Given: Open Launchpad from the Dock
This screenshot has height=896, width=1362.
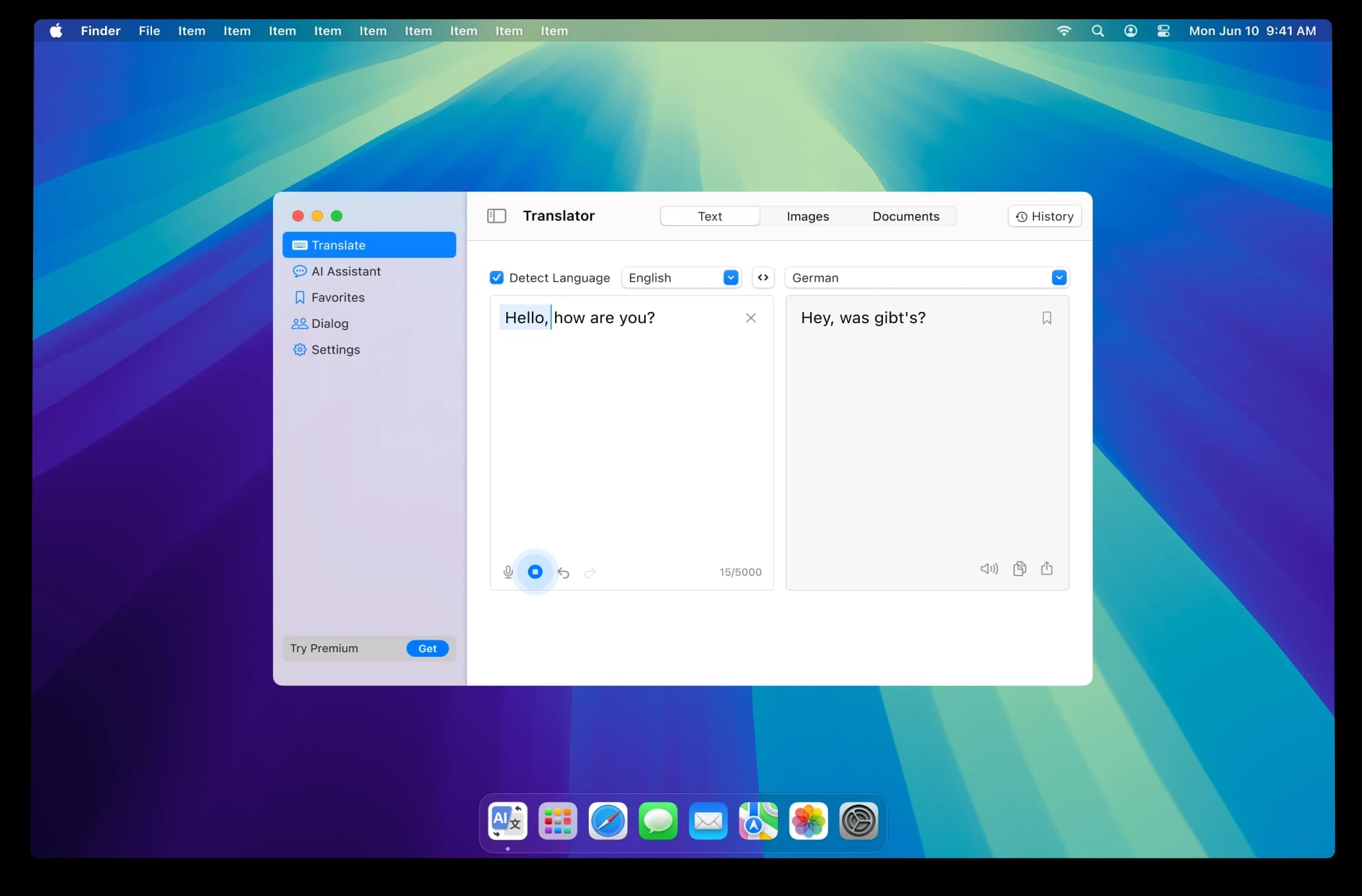Looking at the screenshot, I should (558, 821).
